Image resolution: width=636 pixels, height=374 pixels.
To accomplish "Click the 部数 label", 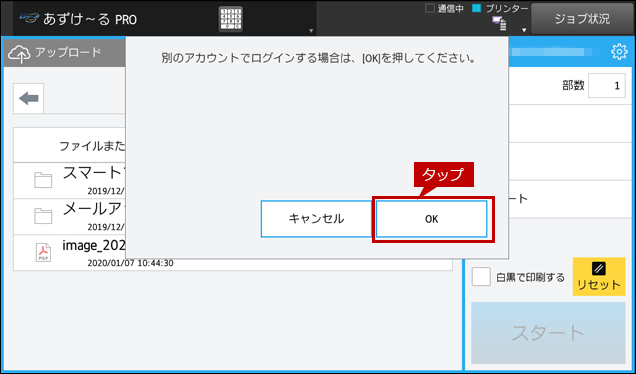I will (573, 86).
